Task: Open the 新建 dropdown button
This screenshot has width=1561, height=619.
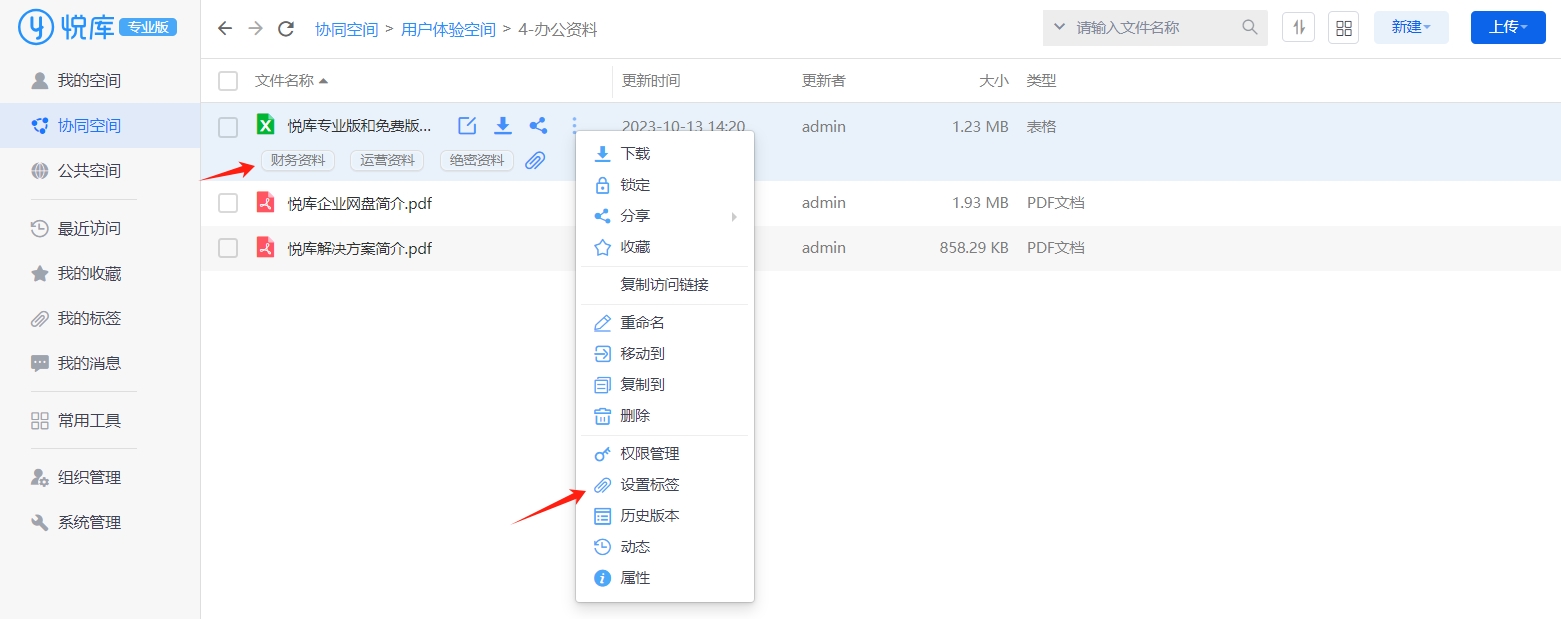Action: 1410,28
